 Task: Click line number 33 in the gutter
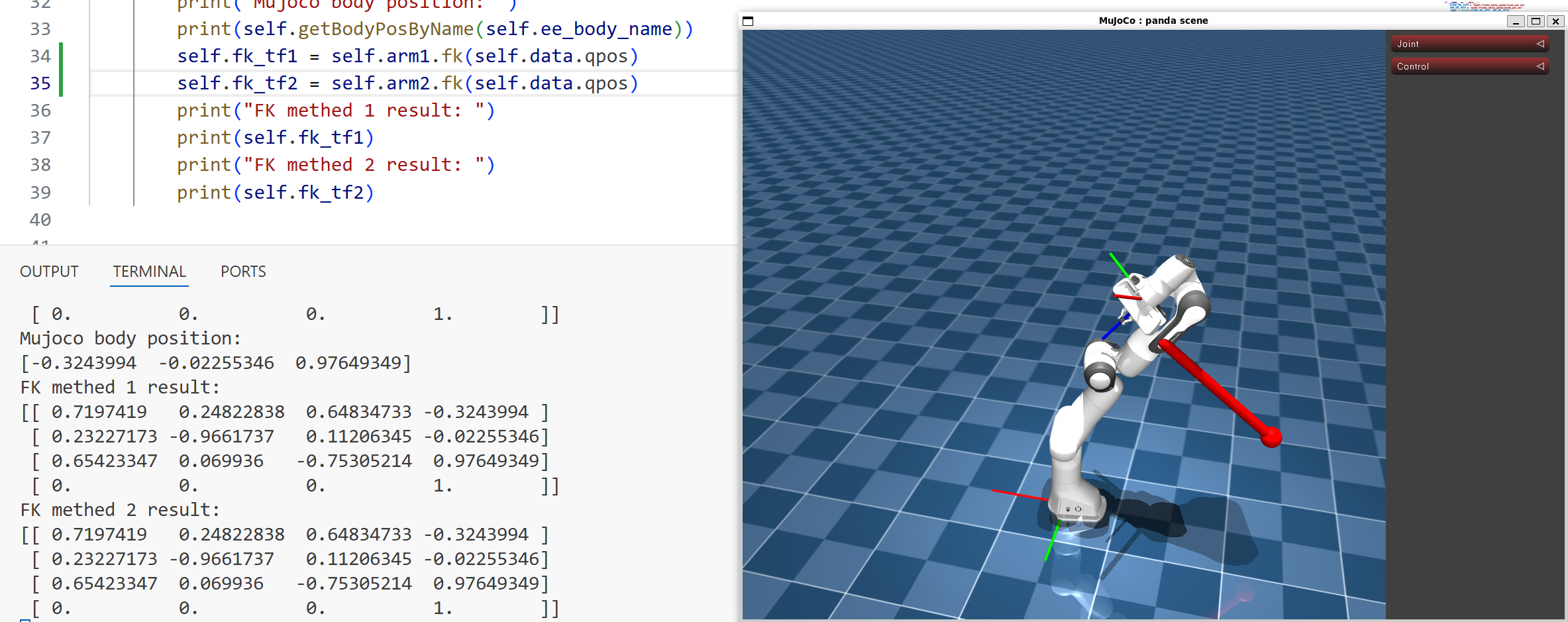(40, 29)
